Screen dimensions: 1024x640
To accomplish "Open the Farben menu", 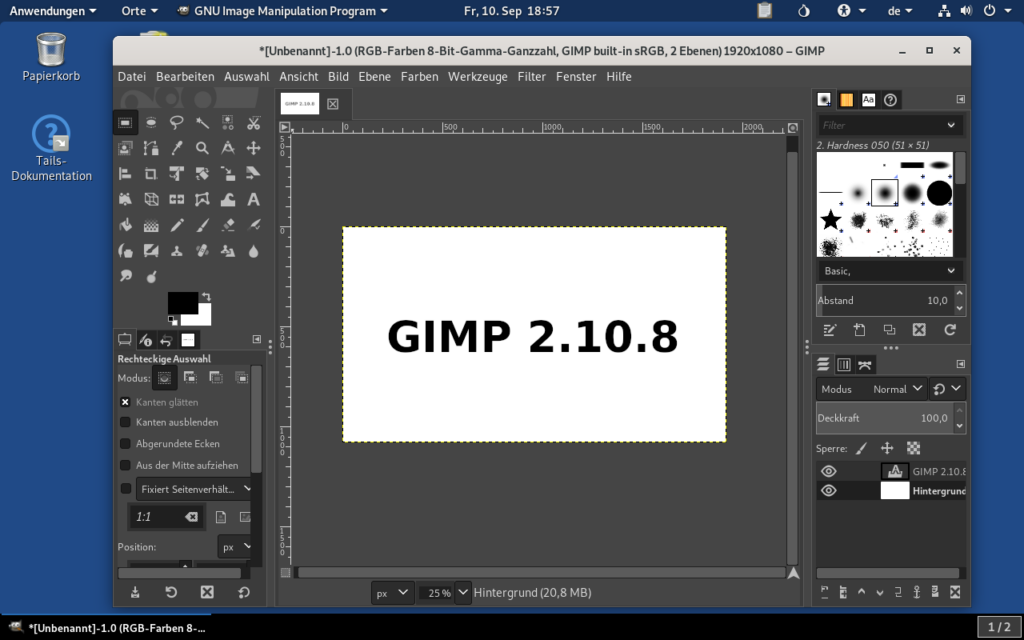I will (419, 76).
